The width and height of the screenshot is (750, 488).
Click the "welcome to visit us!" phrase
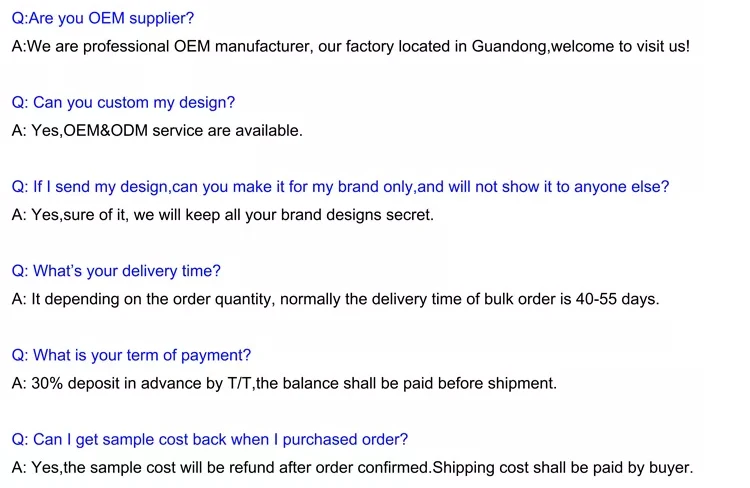(621, 46)
